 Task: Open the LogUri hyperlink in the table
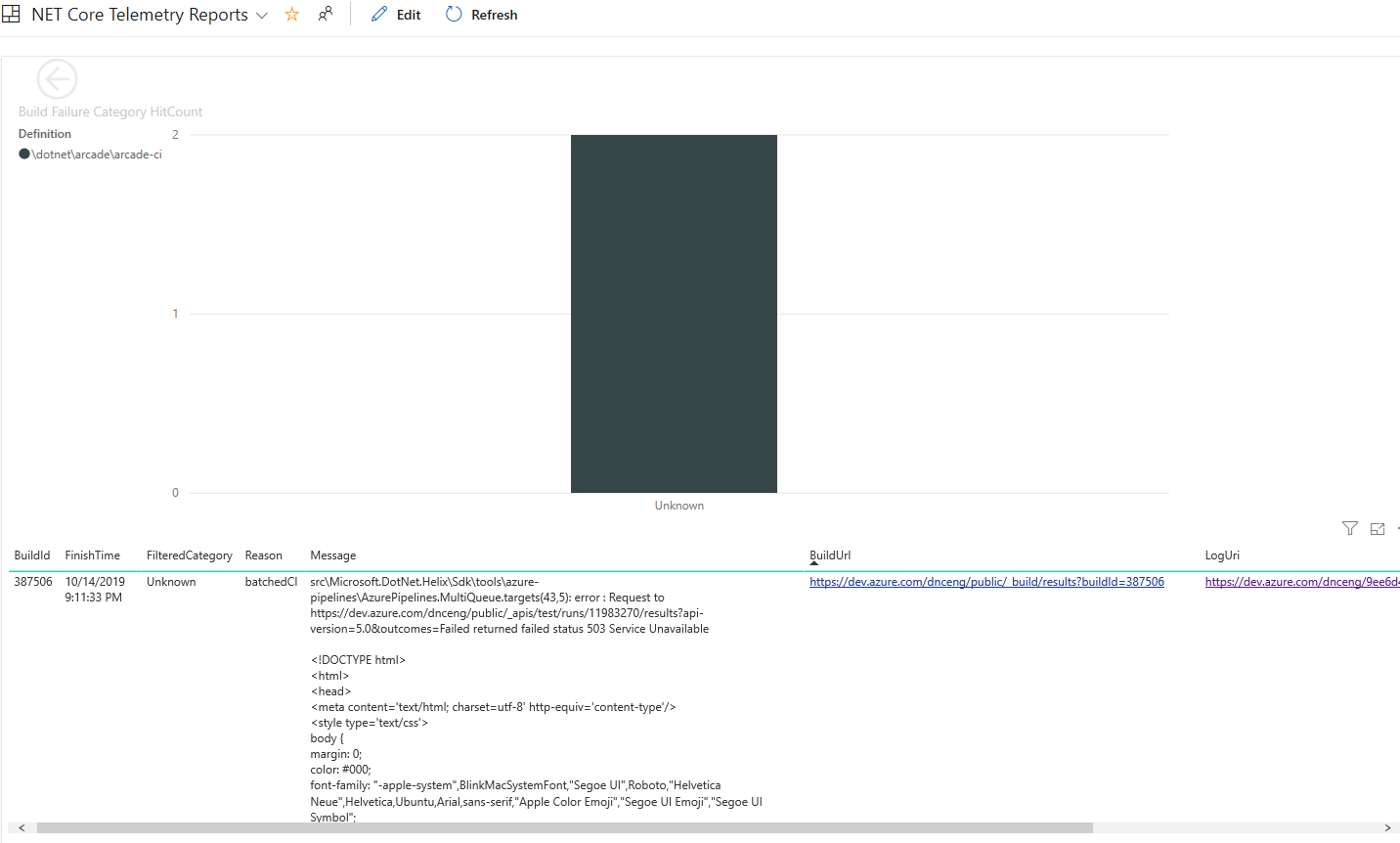coord(1300,581)
